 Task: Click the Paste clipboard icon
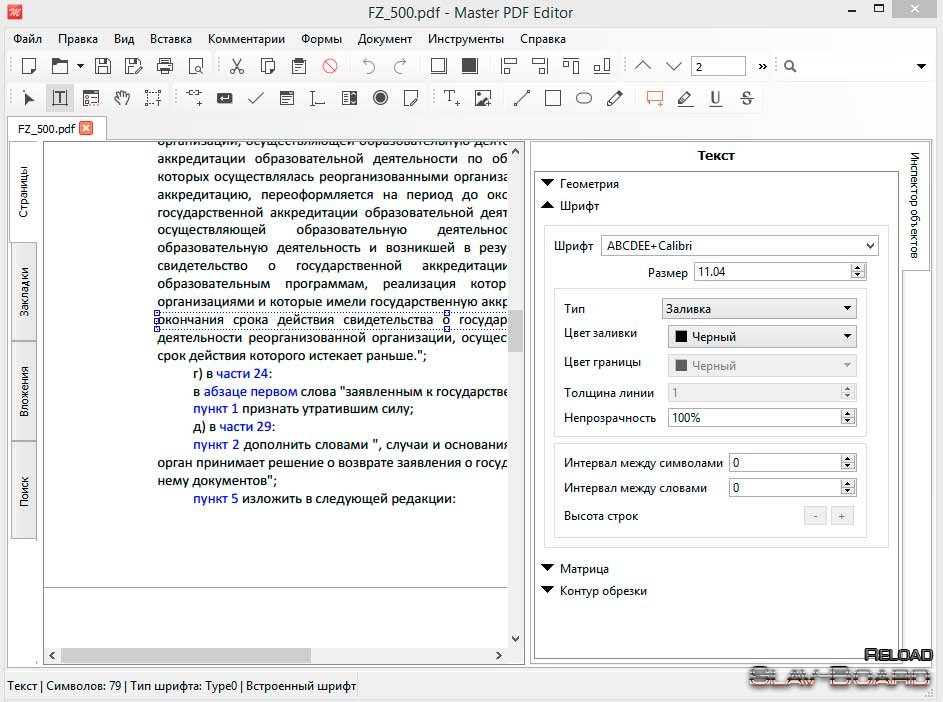299,66
